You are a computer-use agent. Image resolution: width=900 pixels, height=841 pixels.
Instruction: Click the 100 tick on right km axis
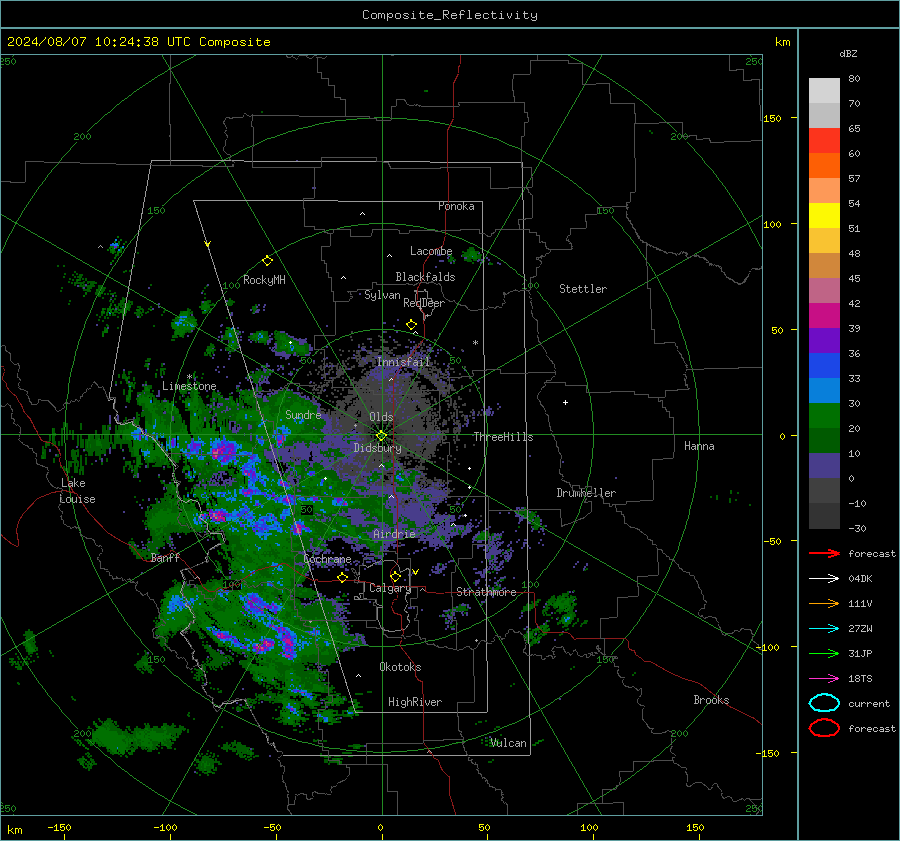pyautogui.click(x=772, y=224)
